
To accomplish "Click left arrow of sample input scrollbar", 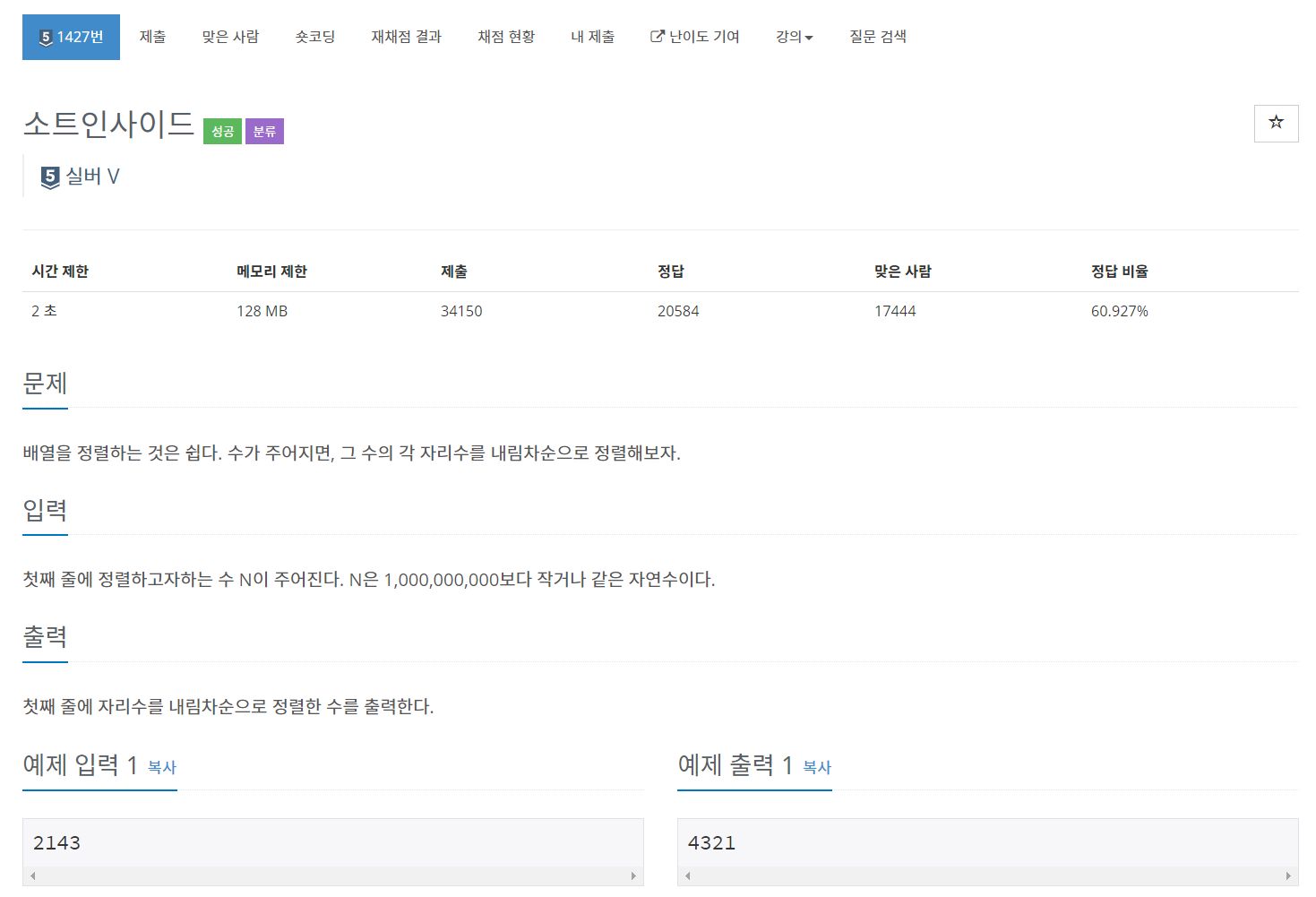I will [33, 876].
